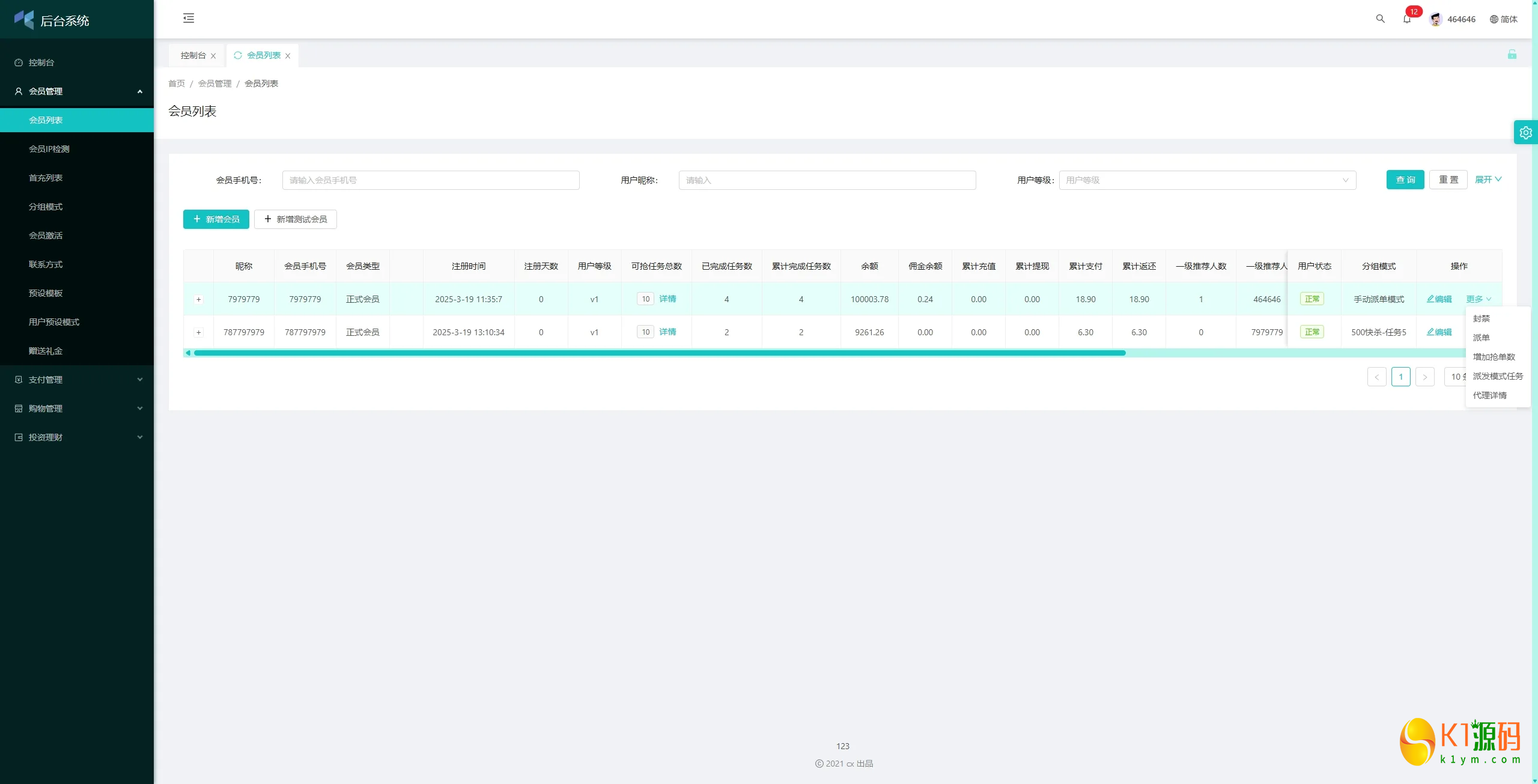Choose 派单 in dropdown menu

[x=1482, y=338]
